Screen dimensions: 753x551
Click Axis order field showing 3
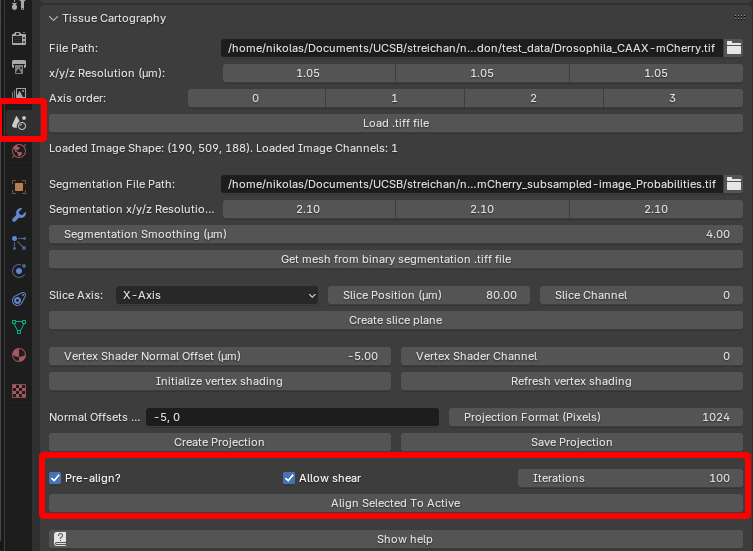(x=673, y=98)
